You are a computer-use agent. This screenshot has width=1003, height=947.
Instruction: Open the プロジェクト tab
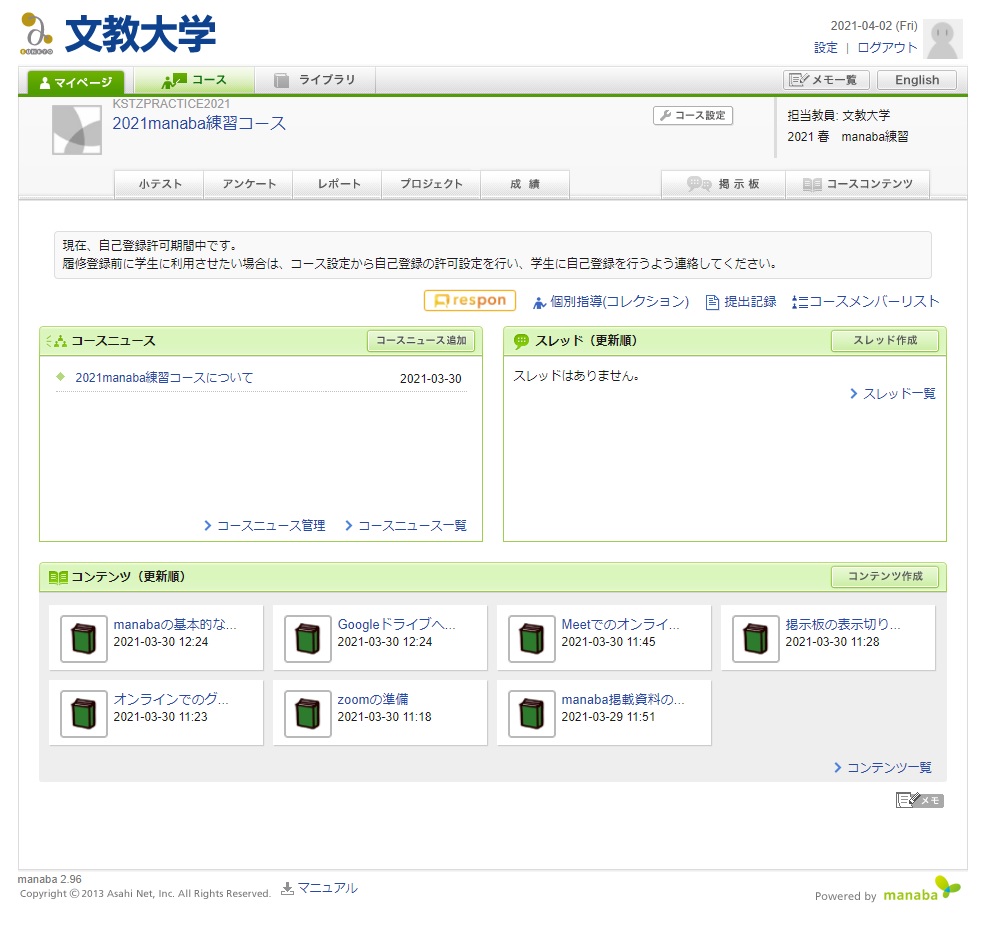point(431,184)
